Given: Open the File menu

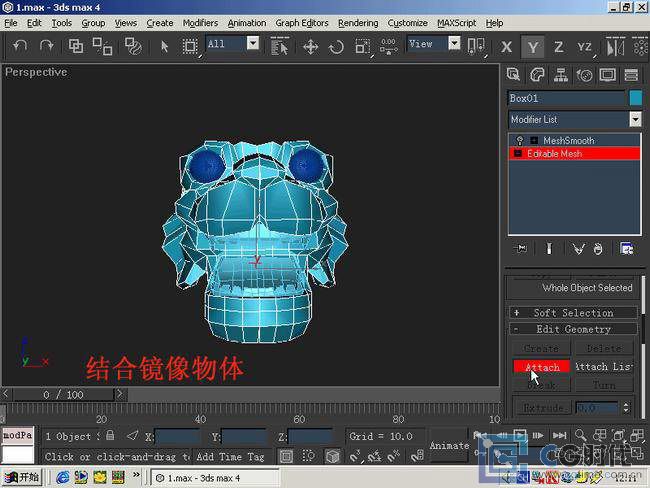Looking at the screenshot, I should click(x=11, y=23).
